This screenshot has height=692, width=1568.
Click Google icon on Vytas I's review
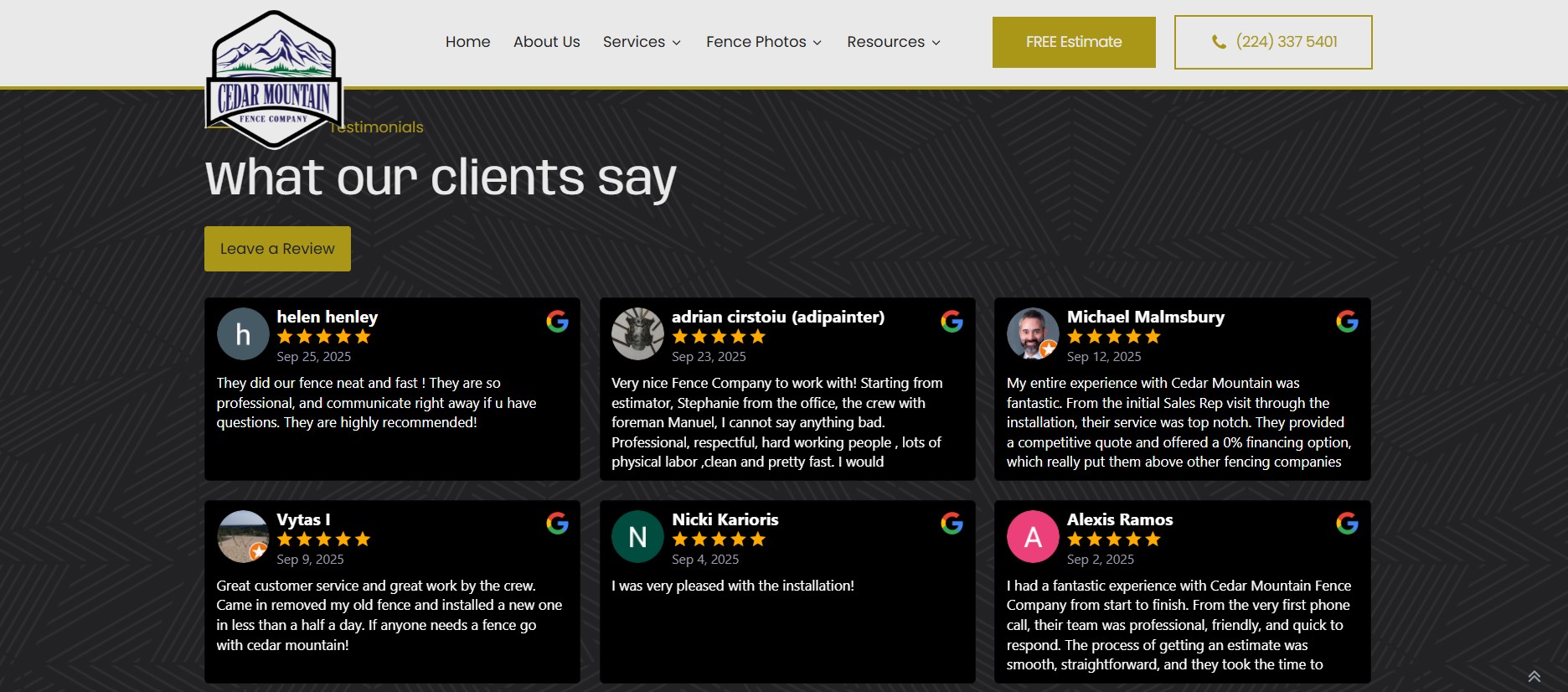(557, 524)
